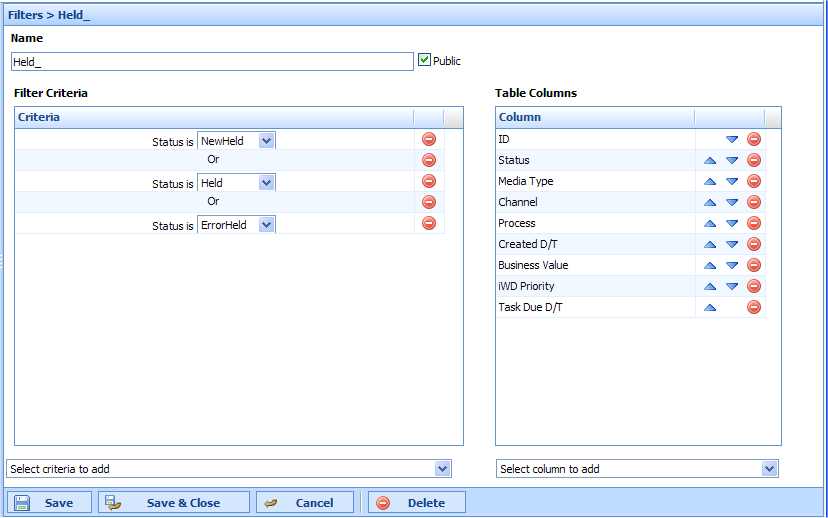Move Process column down
The width and height of the screenshot is (828, 518).
click(x=732, y=223)
